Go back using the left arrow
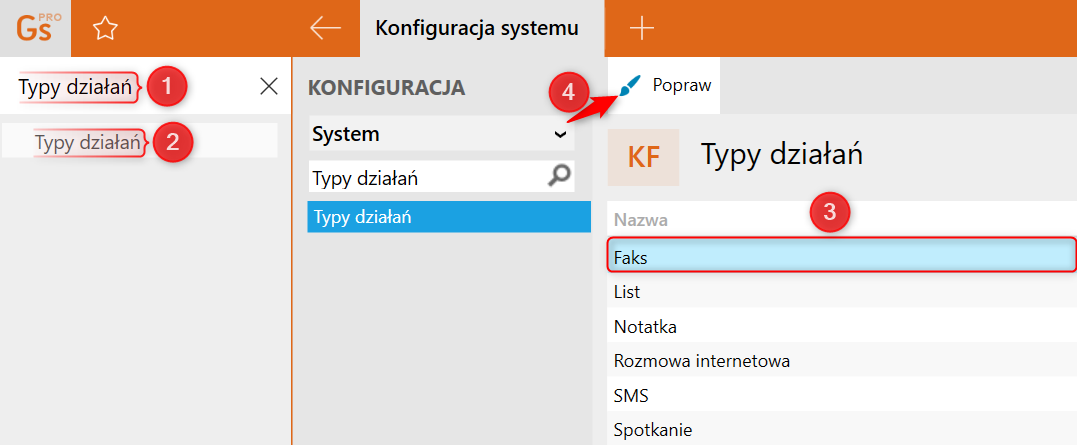 326,28
